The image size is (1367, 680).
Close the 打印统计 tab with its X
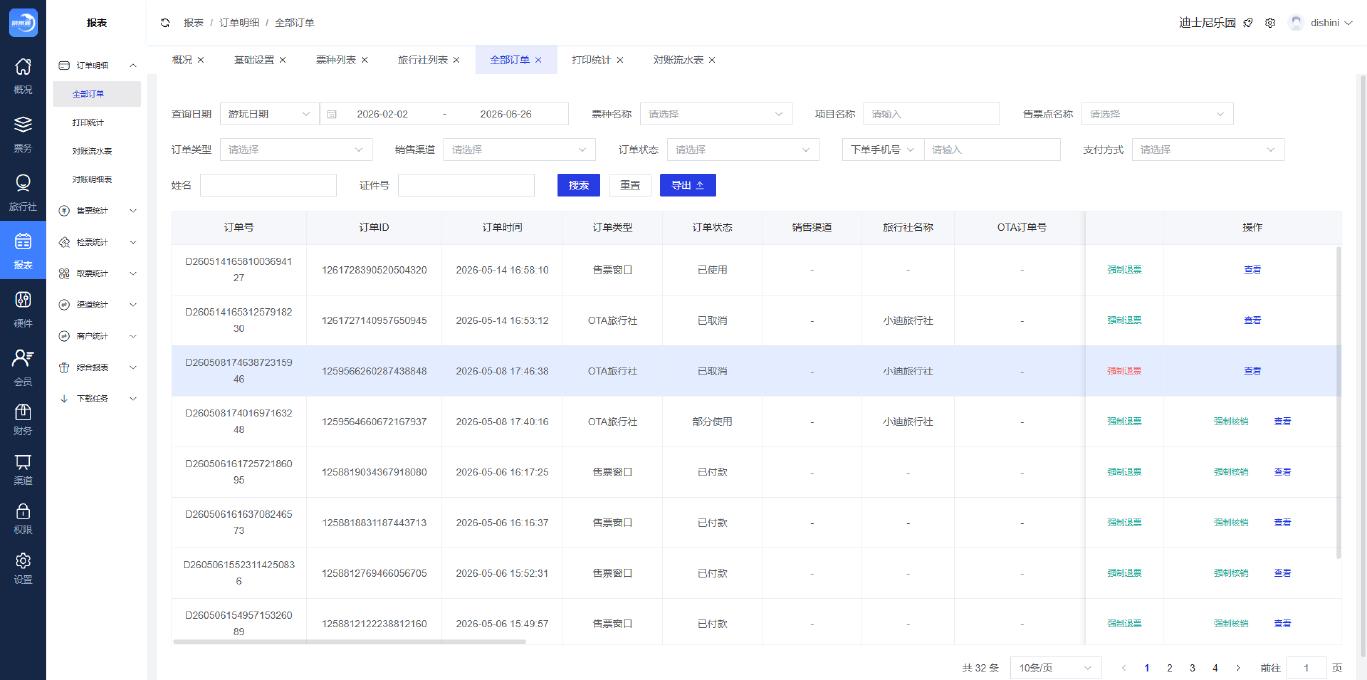tap(620, 60)
